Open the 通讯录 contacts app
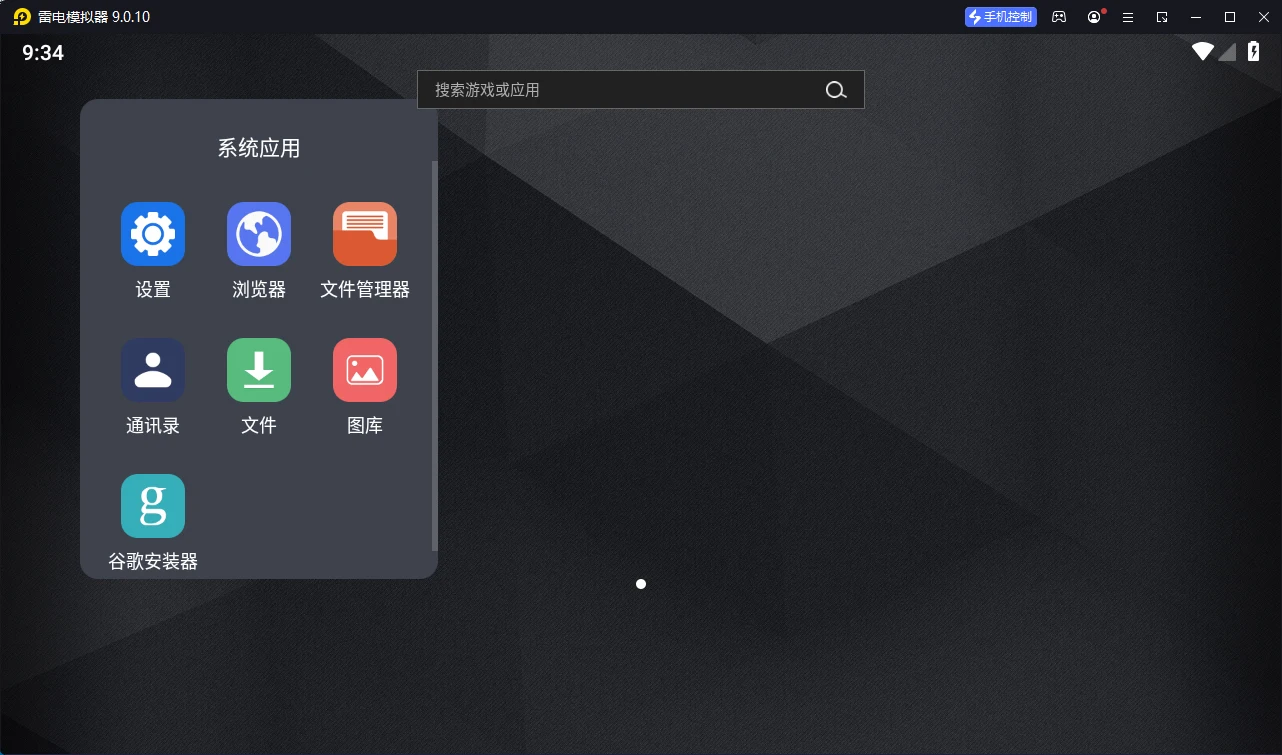This screenshot has width=1282, height=755. (x=152, y=369)
